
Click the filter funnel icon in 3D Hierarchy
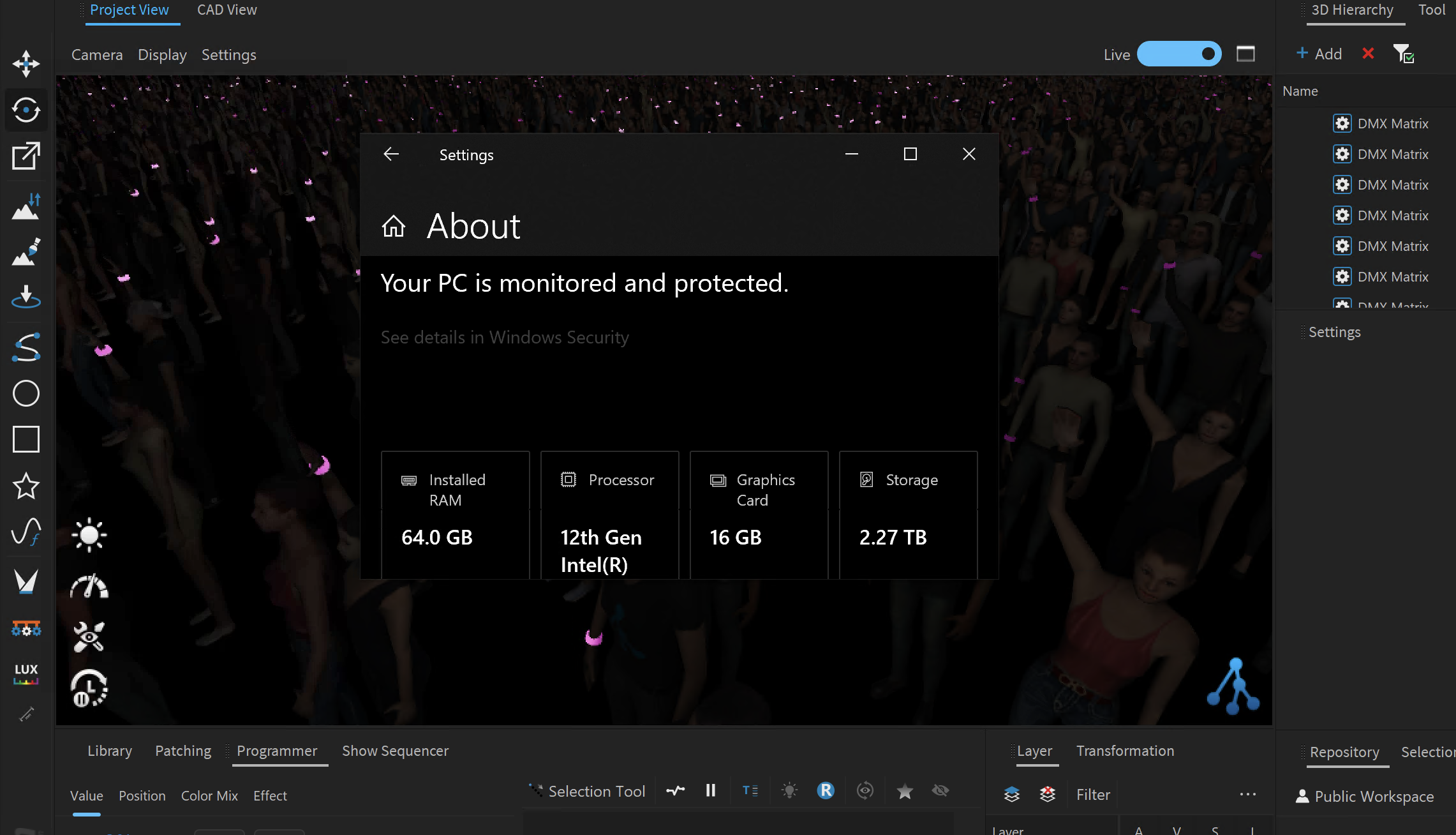tap(1403, 54)
